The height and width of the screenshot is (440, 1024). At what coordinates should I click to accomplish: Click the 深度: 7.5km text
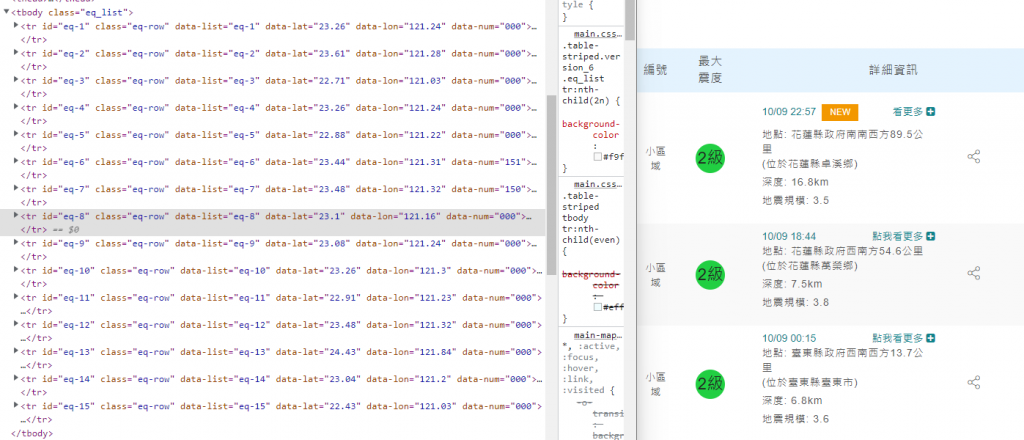(792, 284)
